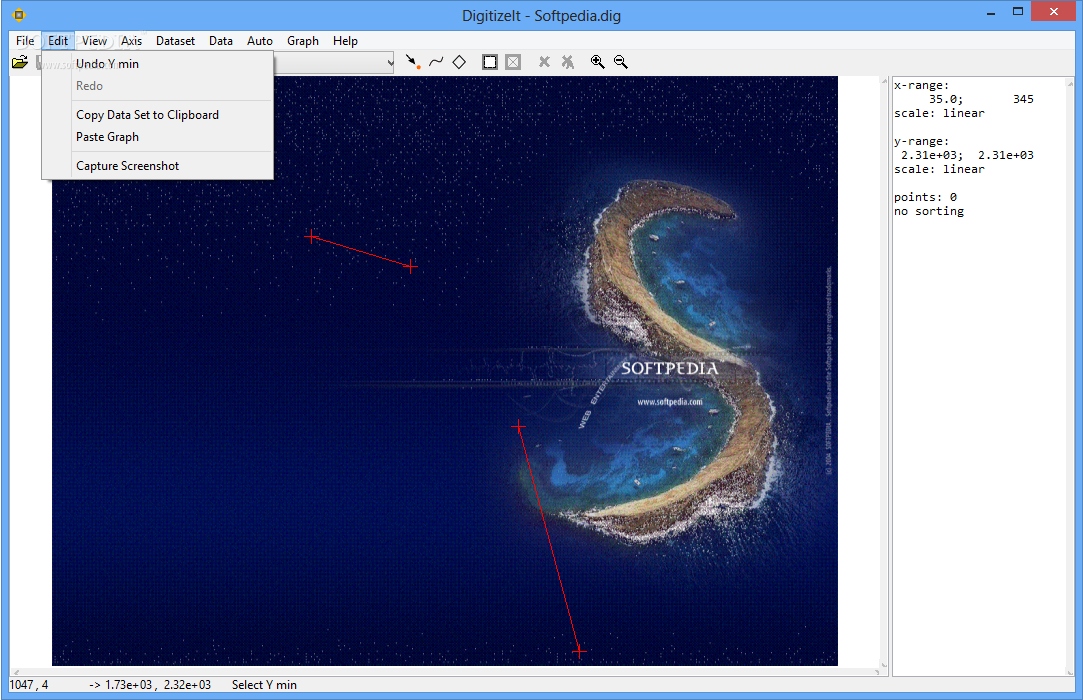Choose Copy Data Set to Clipboard

point(157,115)
